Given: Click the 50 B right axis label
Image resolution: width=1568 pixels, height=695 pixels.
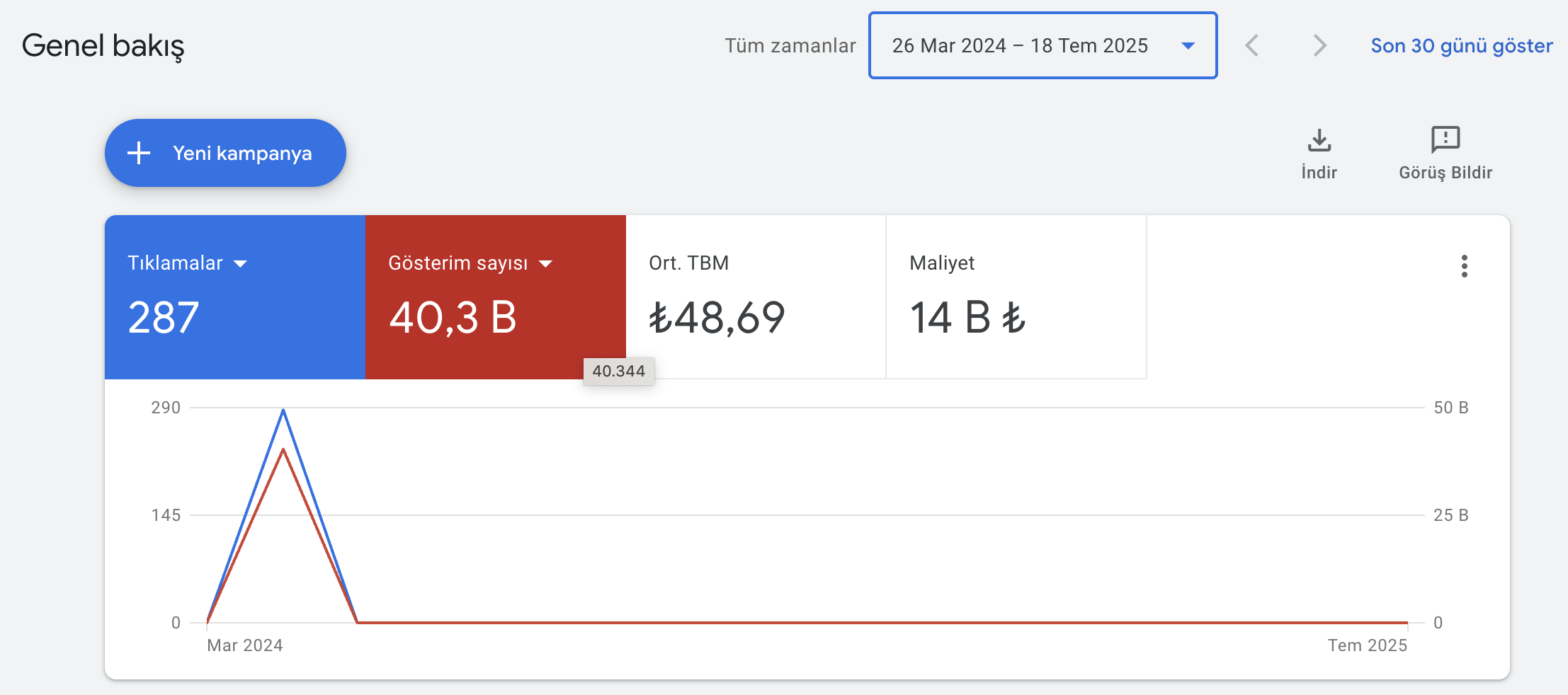Looking at the screenshot, I should click(x=1451, y=408).
